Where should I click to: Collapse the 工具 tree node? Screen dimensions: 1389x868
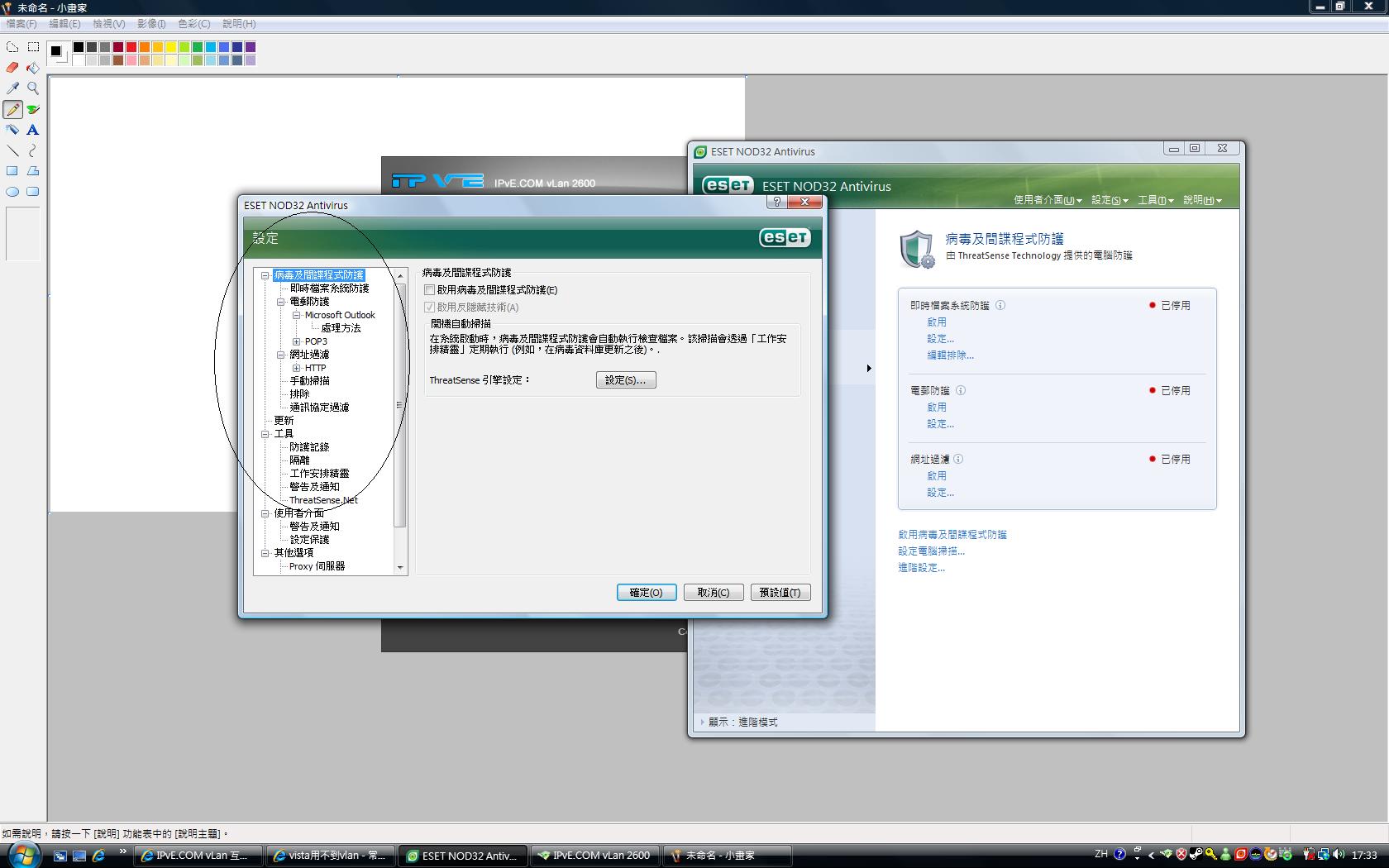click(x=265, y=434)
